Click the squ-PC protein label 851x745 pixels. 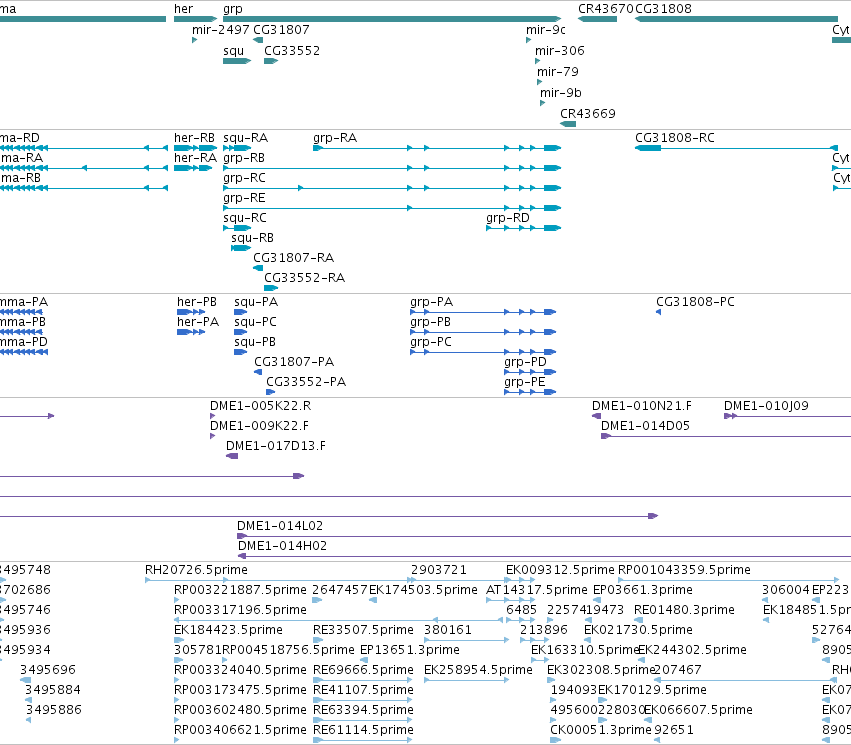pos(255,322)
